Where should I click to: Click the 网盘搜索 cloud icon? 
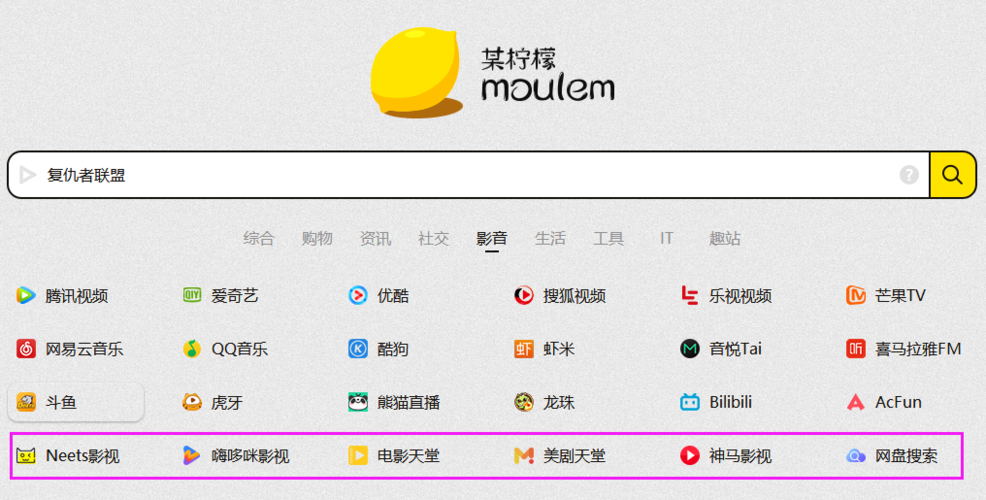point(856,456)
